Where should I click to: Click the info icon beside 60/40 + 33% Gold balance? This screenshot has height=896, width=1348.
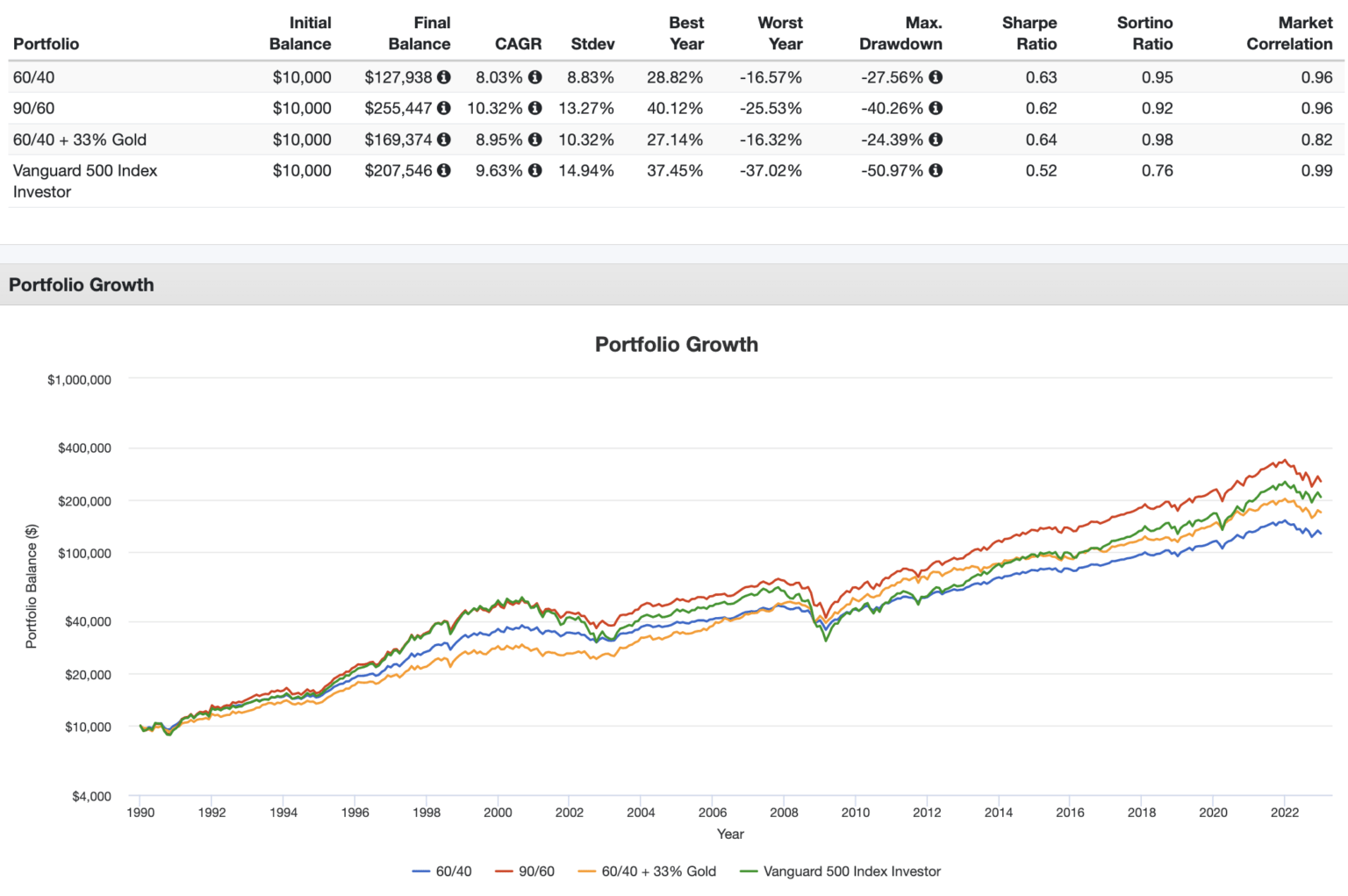pos(445,140)
